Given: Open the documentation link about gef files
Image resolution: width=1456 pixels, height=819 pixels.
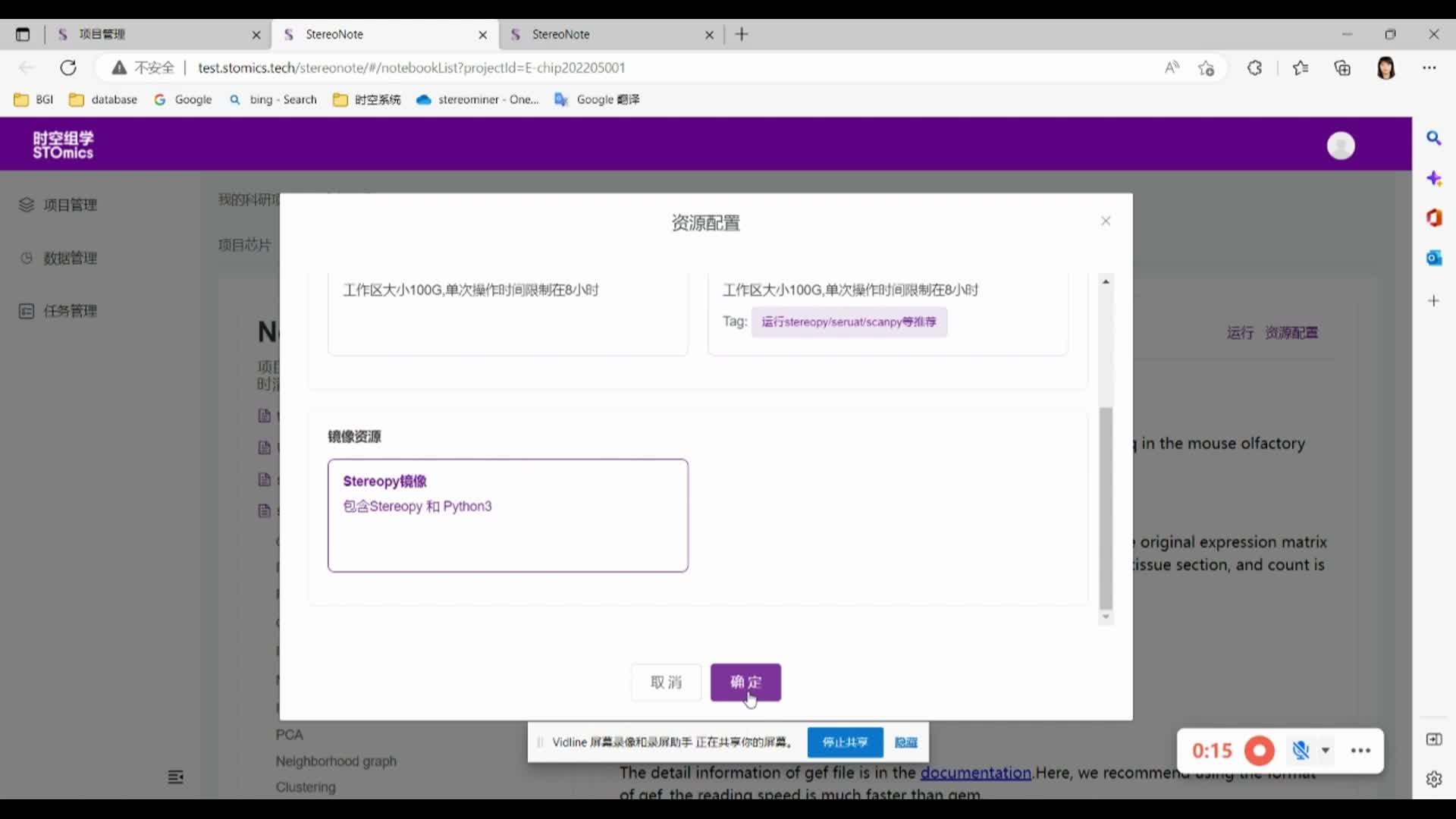Looking at the screenshot, I should tap(975, 773).
